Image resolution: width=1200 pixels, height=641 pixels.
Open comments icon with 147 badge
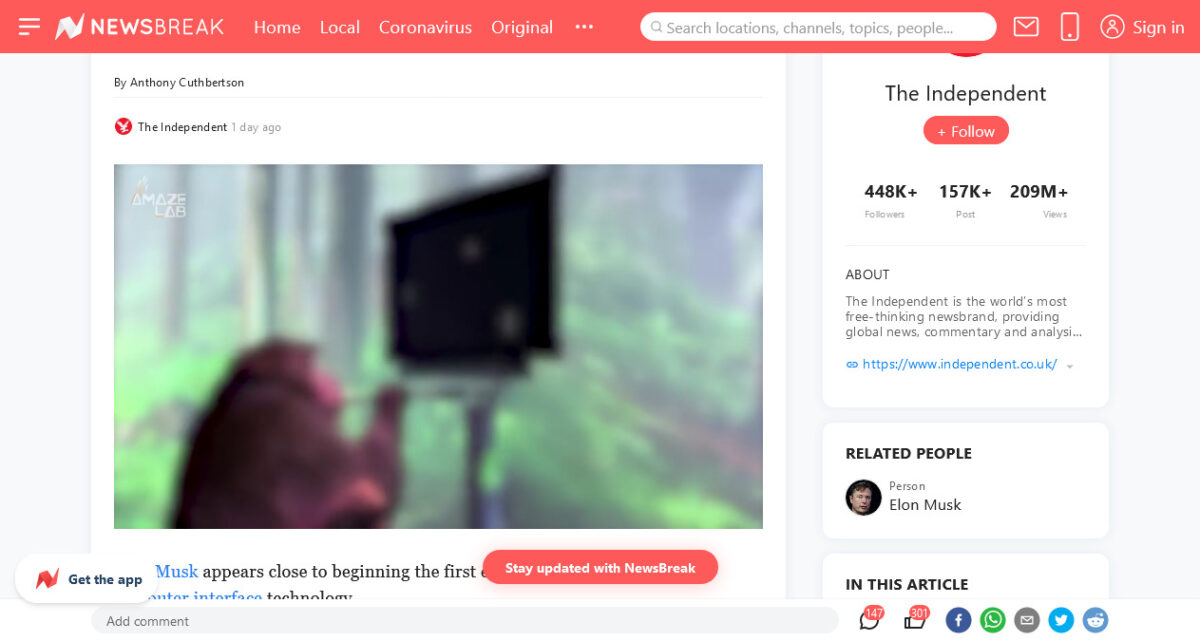tap(871, 619)
